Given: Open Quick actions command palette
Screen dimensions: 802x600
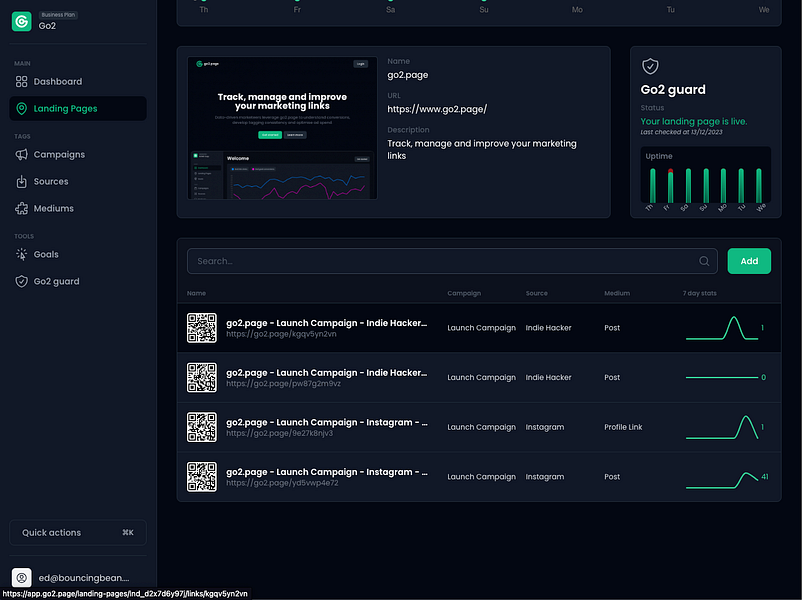Looking at the screenshot, I should point(78,532).
